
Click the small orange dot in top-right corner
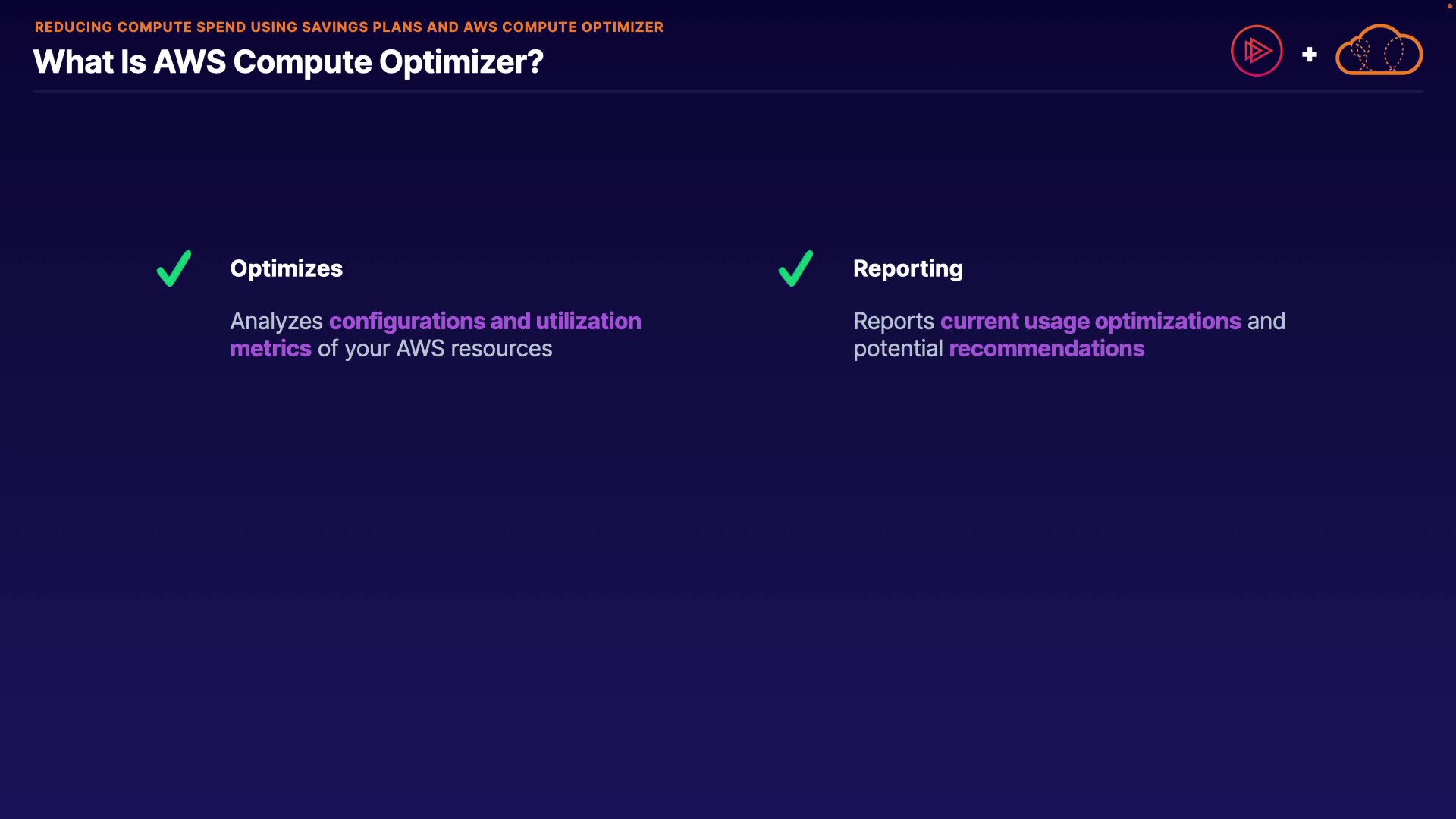(x=1449, y=6)
